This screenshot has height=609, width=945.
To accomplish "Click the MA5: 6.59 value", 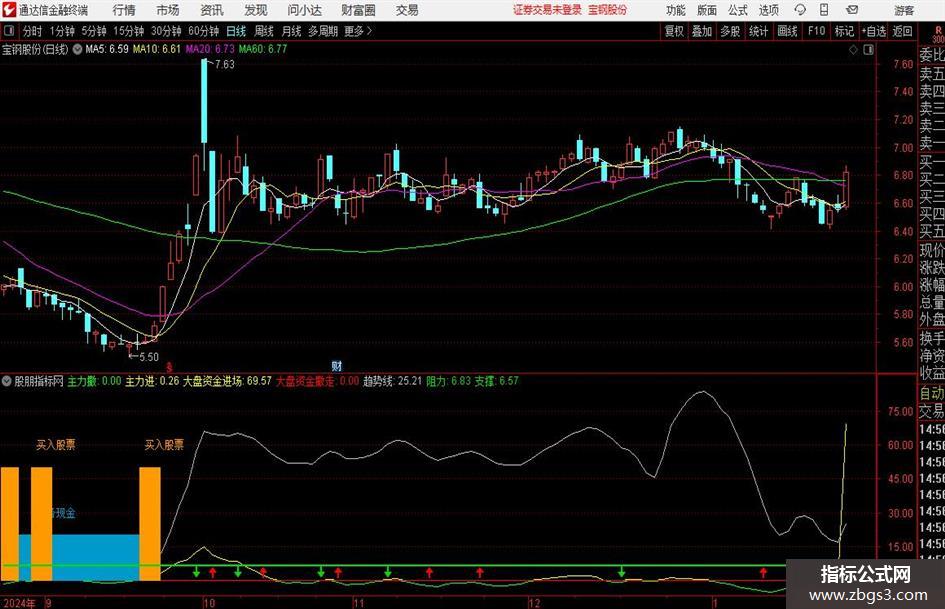I will click(x=107, y=49).
